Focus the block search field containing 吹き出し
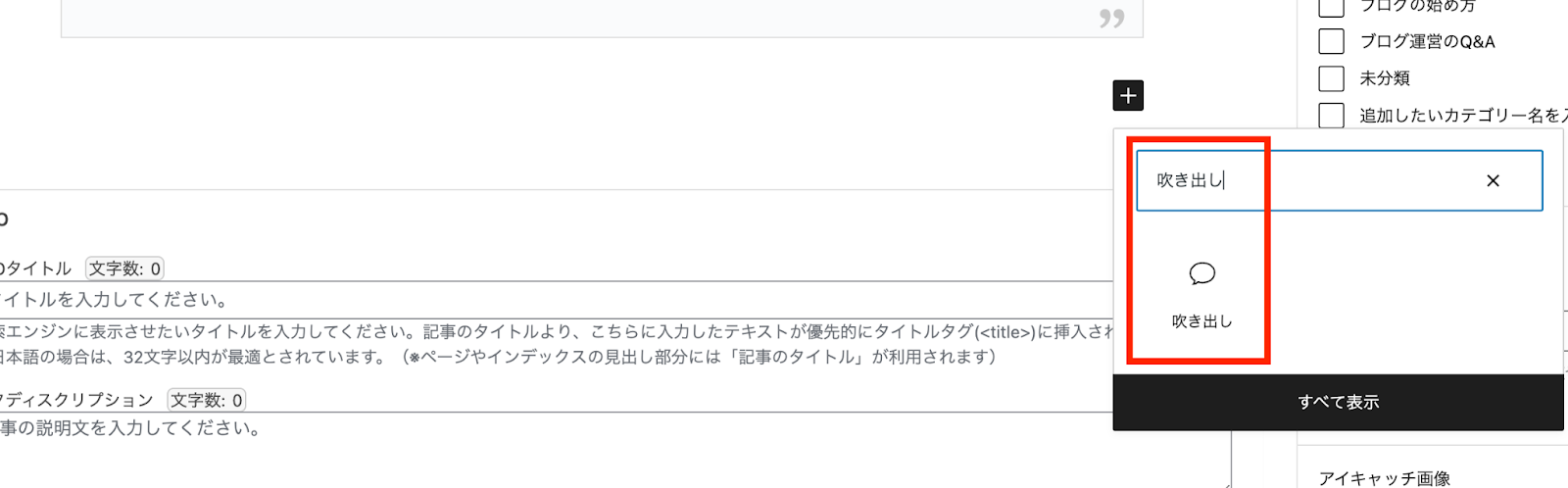This screenshot has width=1568, height=488. point(1339,180)
